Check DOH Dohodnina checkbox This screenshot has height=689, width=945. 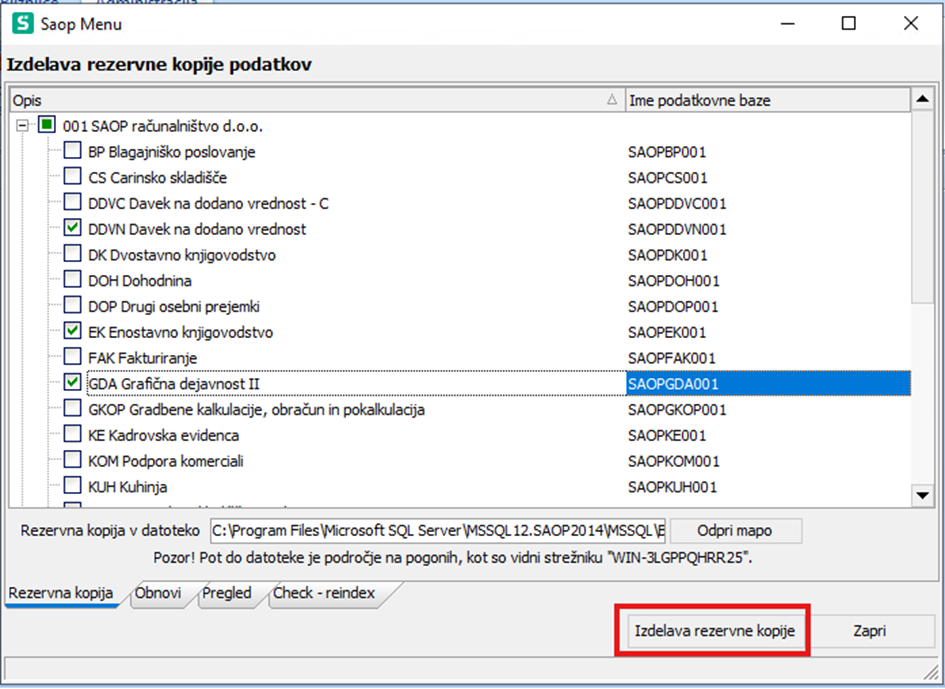point(72,280)
